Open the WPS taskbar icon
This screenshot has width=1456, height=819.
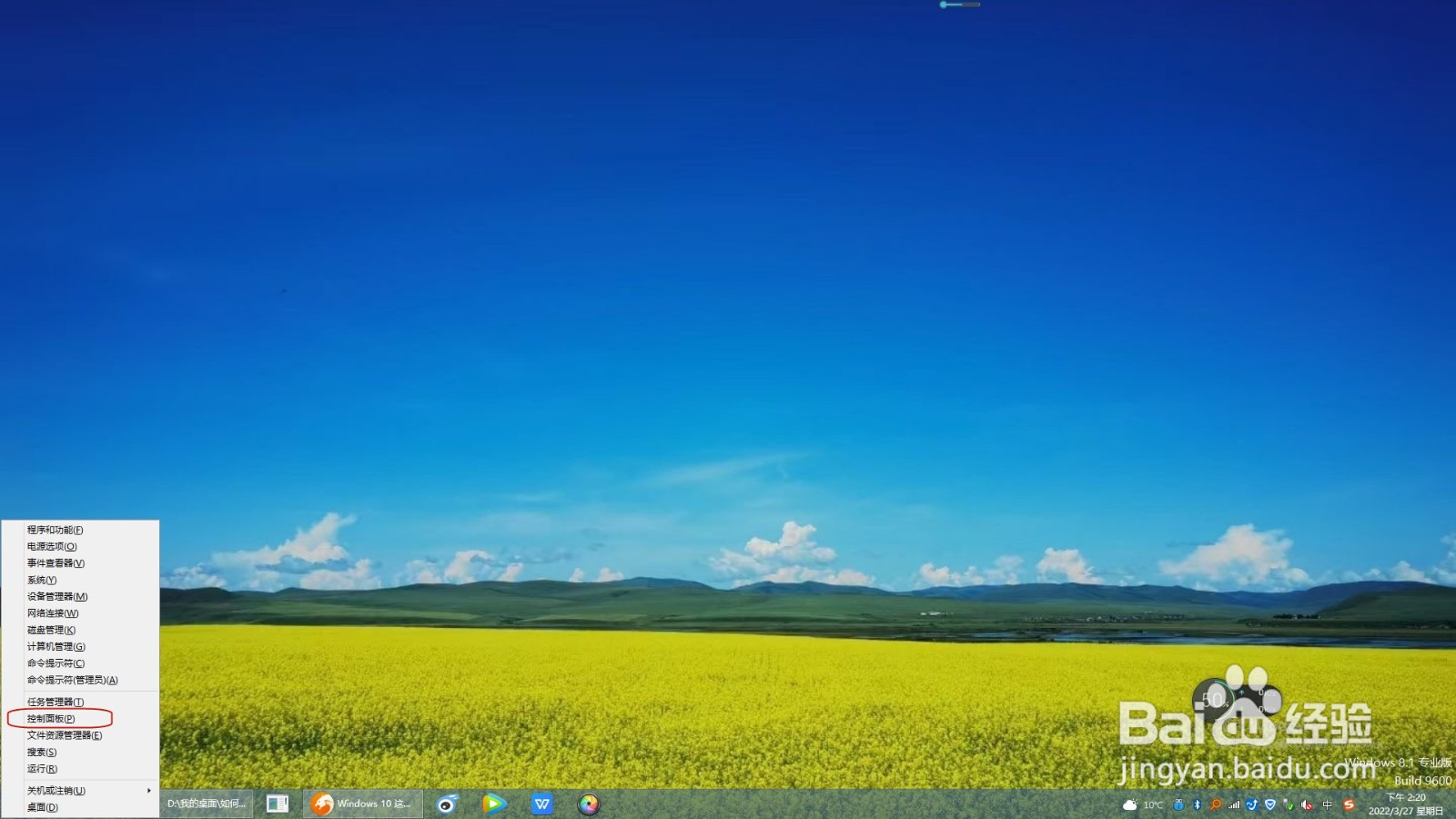pyautogui.click(x=541, y=804)
